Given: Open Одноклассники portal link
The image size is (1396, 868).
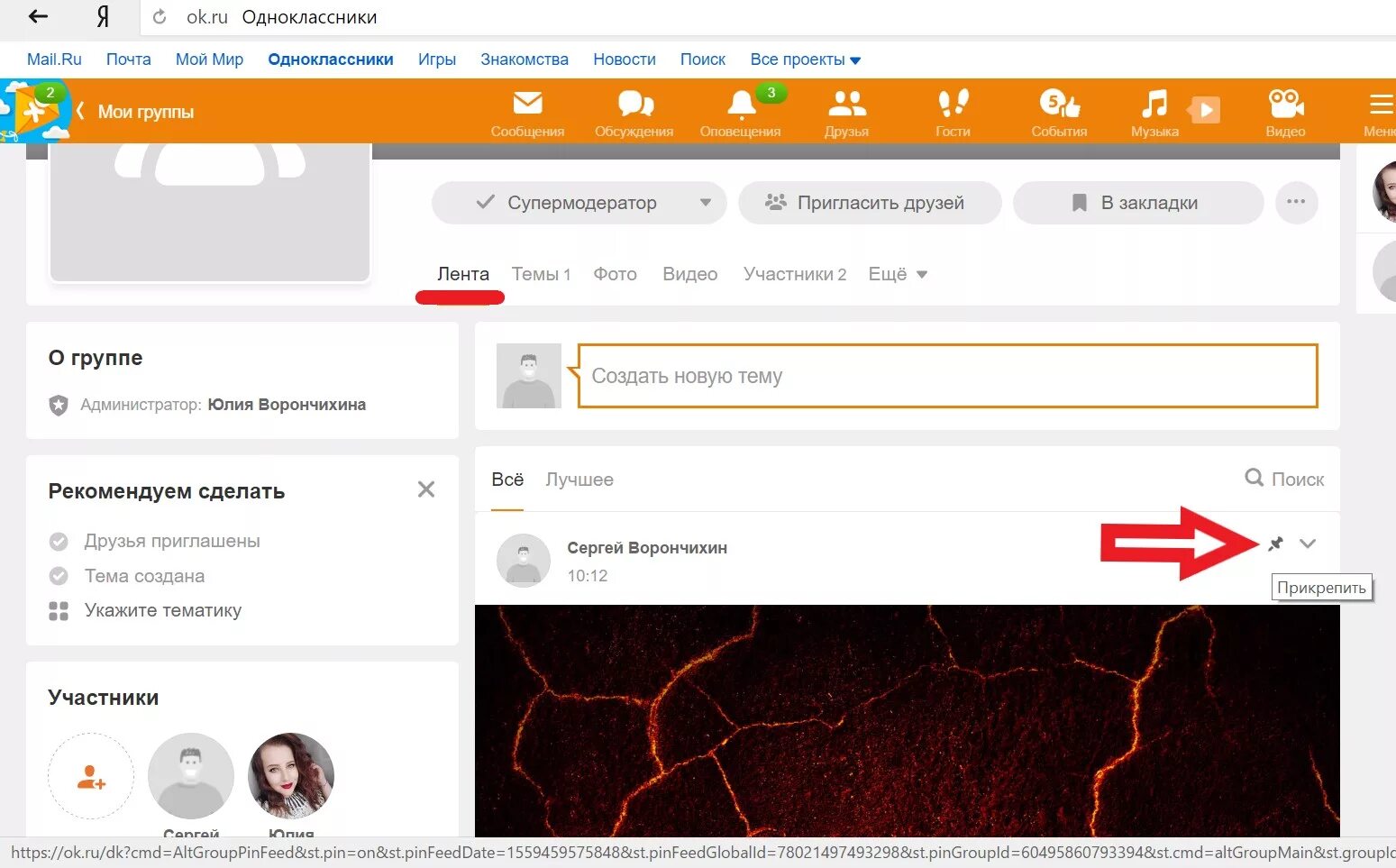Looking at the screenshot, I should pyautogui.click(x=331, y=59).
